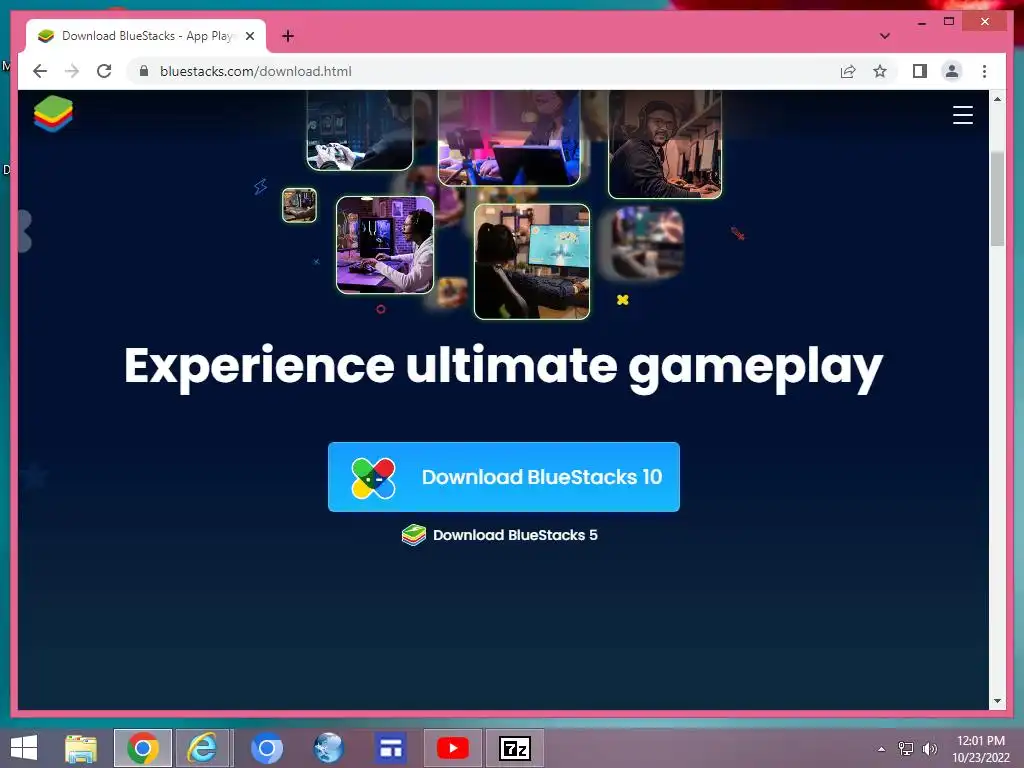The height and width of the screenshot is (768, 1024).
Task: Click thumbnail of hands holding game controller
Action: point(360,131)
